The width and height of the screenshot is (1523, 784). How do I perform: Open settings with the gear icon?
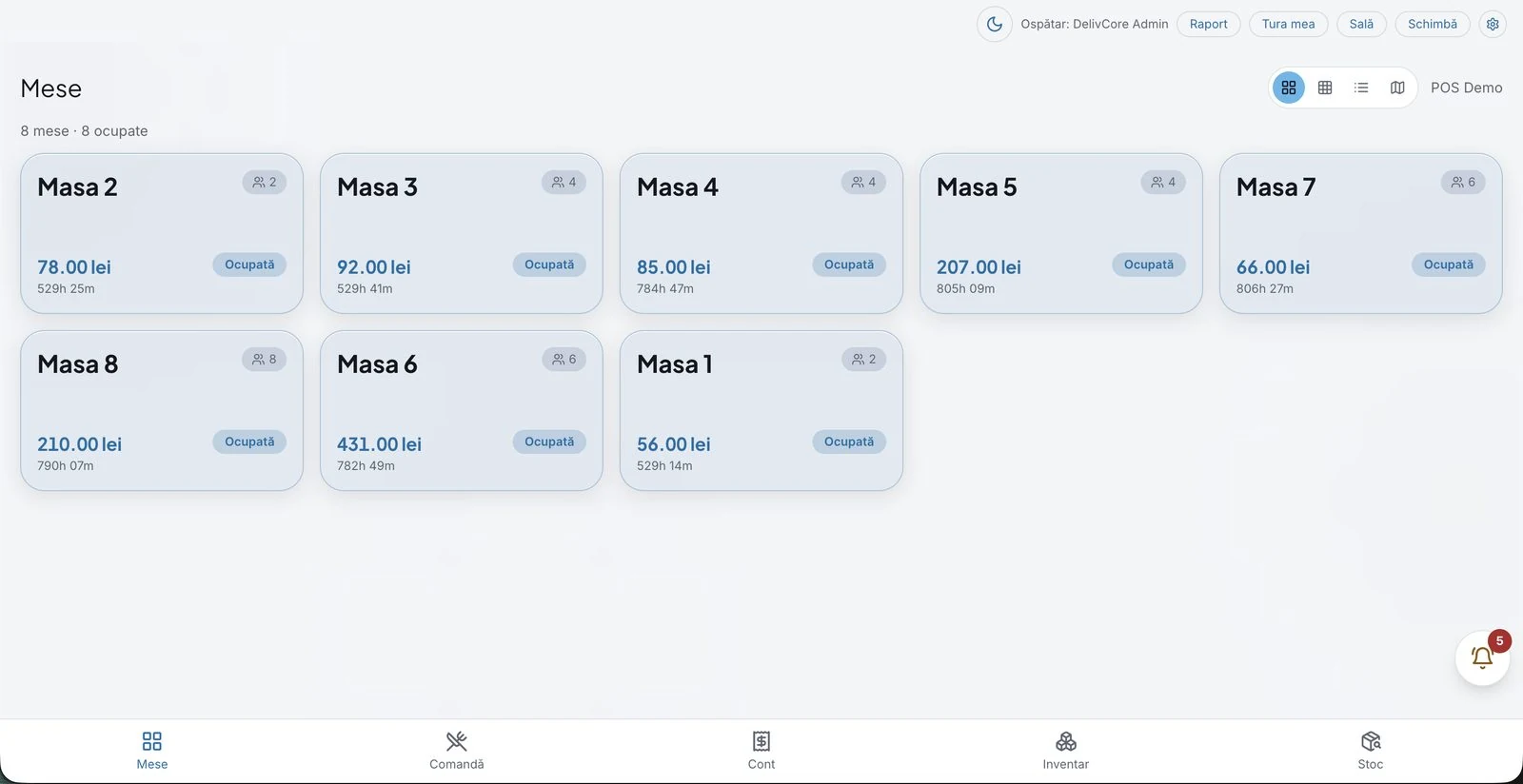point(1493,24)
